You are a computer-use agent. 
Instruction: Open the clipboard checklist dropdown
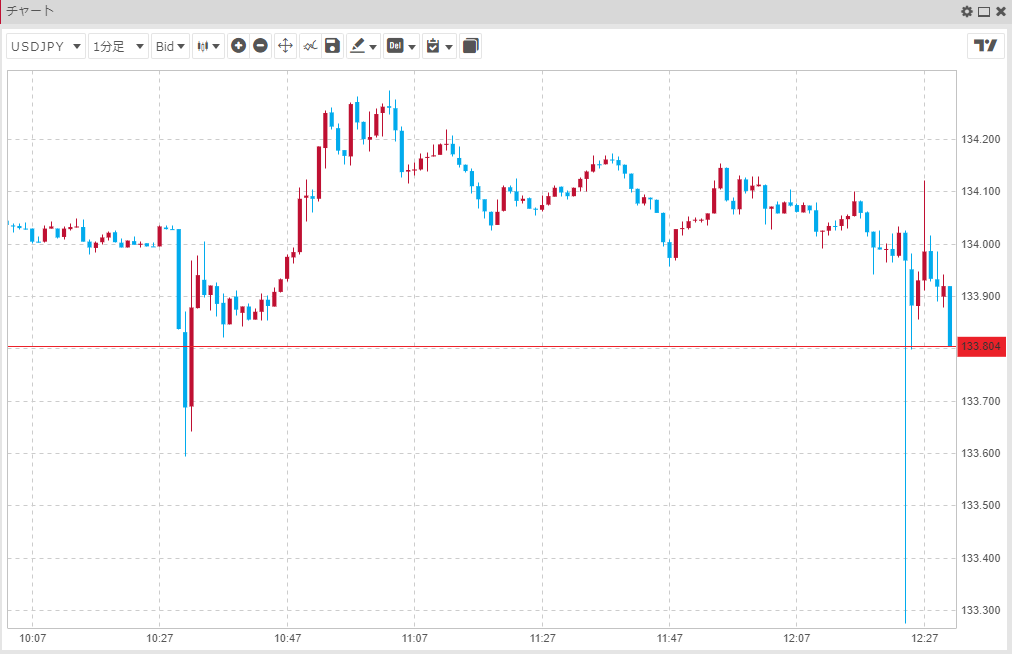tap(440, 46)
